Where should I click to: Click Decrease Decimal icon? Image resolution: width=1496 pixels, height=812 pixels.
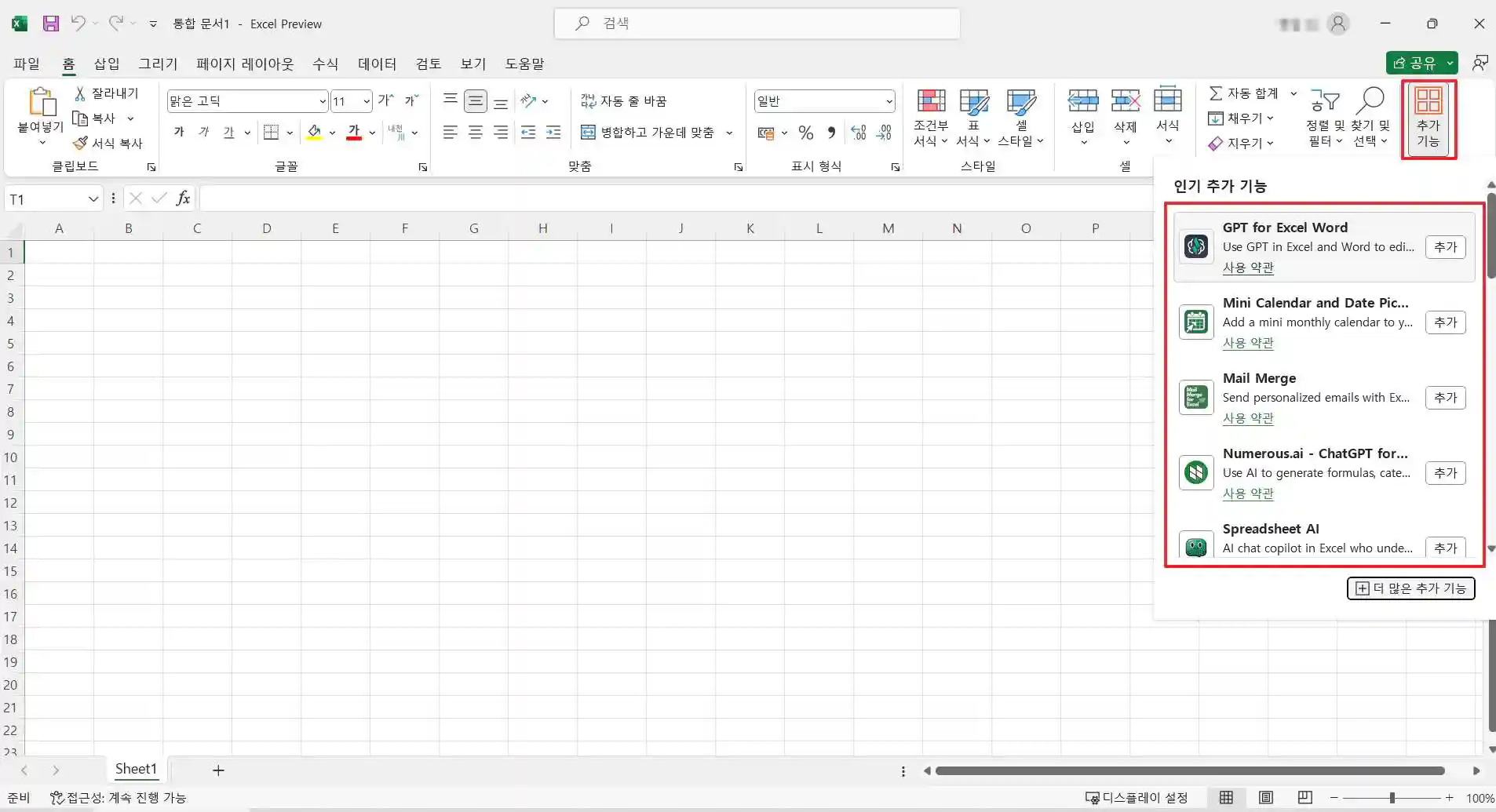click(885, 133)
